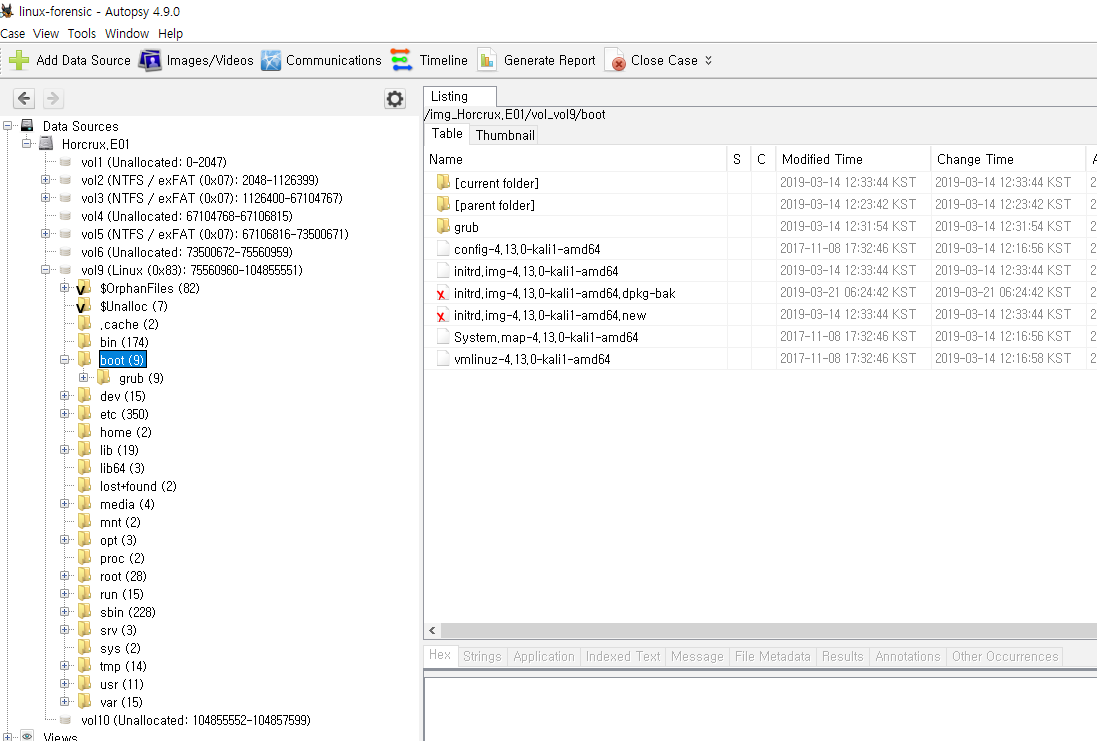1097x741 pixels.
Task: Click the Generate Report icon
Action: [487, 60]
